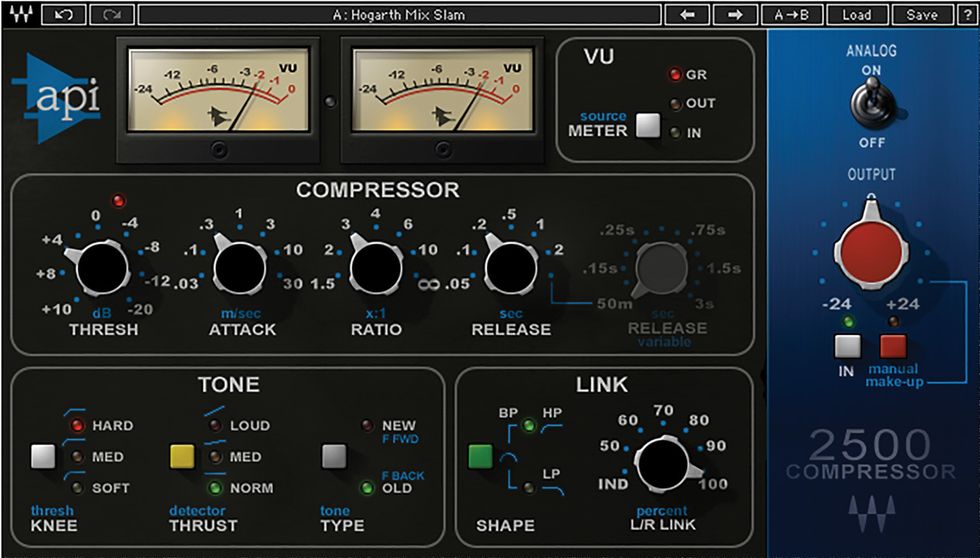Click right VU meter calibration screw
The image size is (980, 558).
[443, 149]
